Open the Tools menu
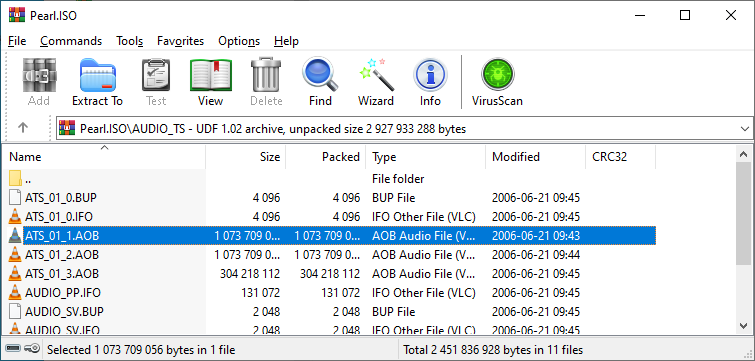The image size is (755, 361). click(130, 41)
